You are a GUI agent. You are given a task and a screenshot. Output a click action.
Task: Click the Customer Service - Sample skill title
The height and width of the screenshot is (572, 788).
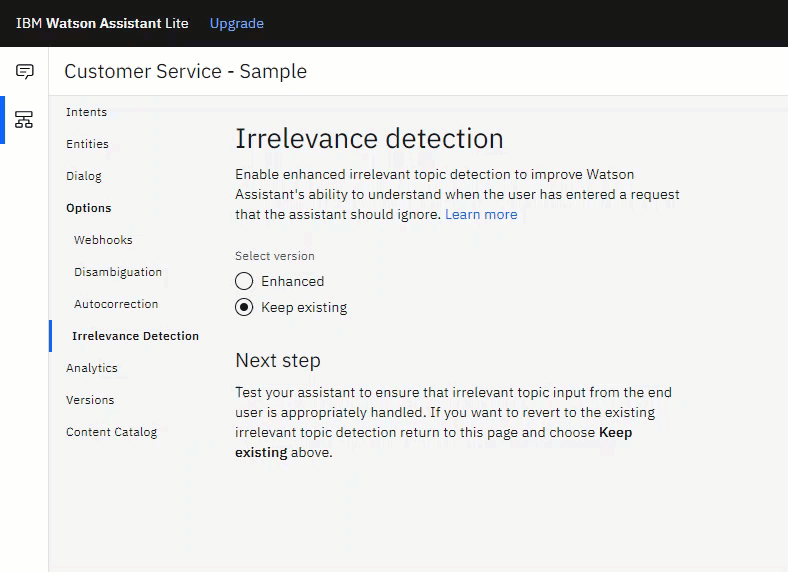[185, 71]
